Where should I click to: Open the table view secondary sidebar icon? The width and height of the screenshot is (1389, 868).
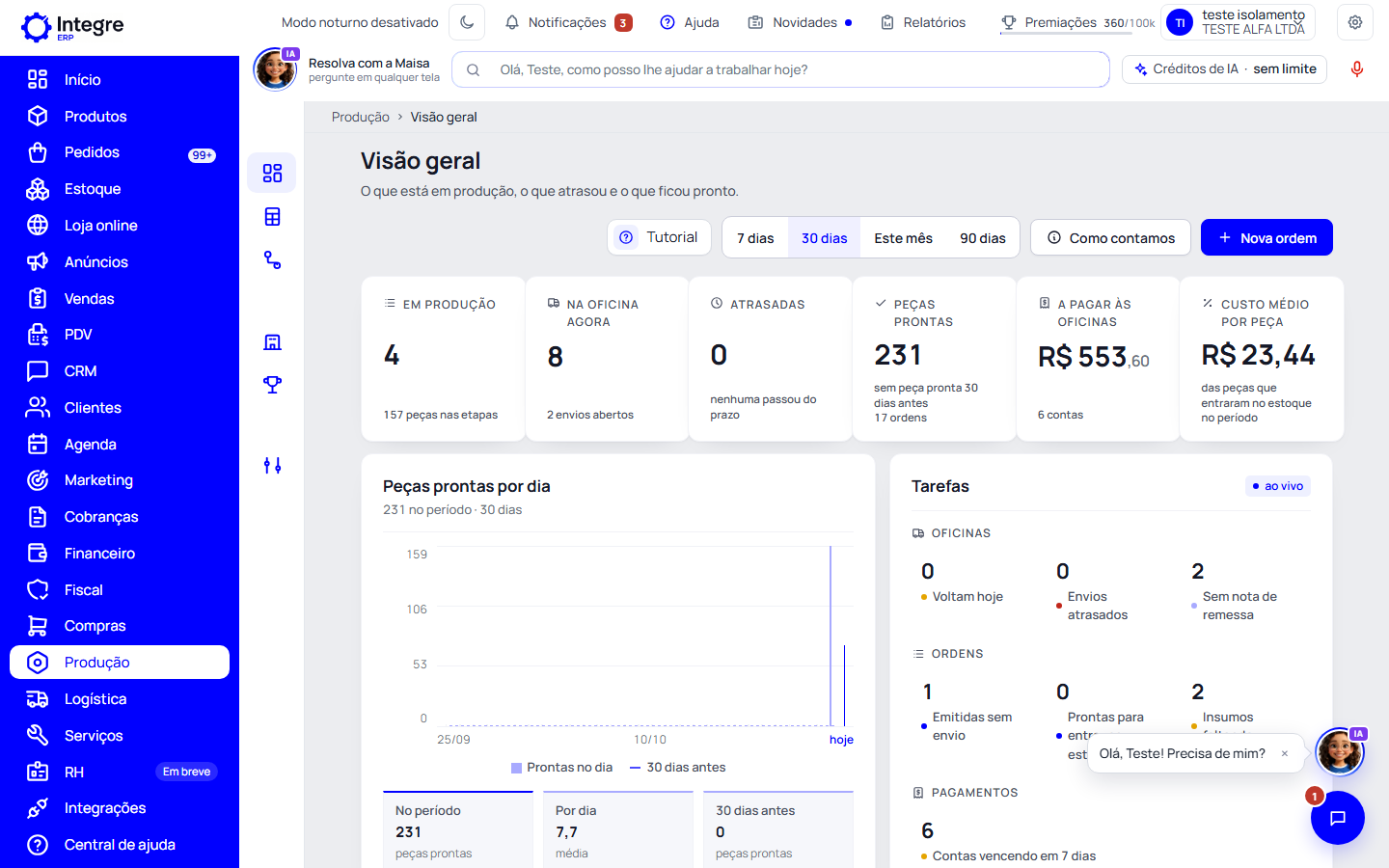point(272,216)
